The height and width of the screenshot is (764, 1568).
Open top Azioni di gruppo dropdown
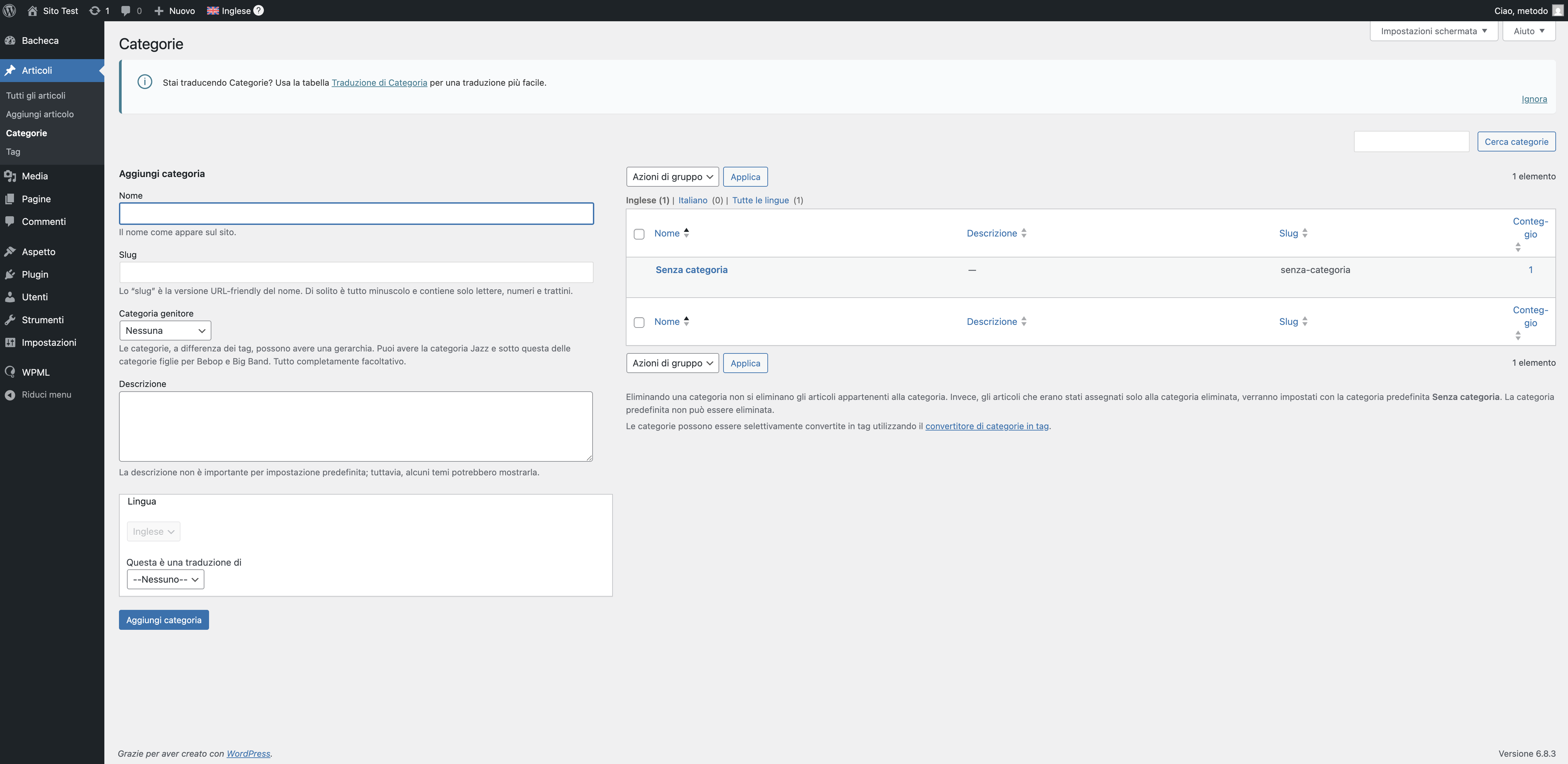[x=672, y=177]
